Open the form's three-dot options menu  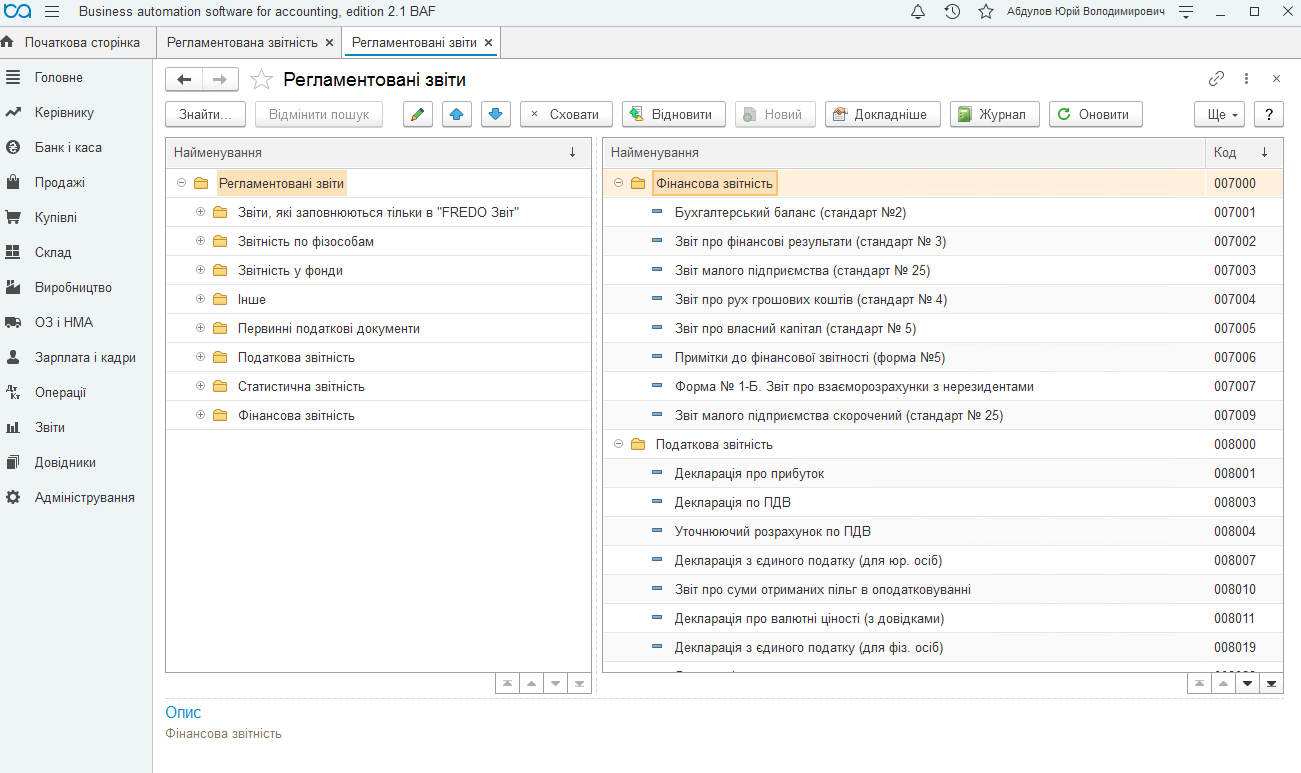click(1246, 79)
